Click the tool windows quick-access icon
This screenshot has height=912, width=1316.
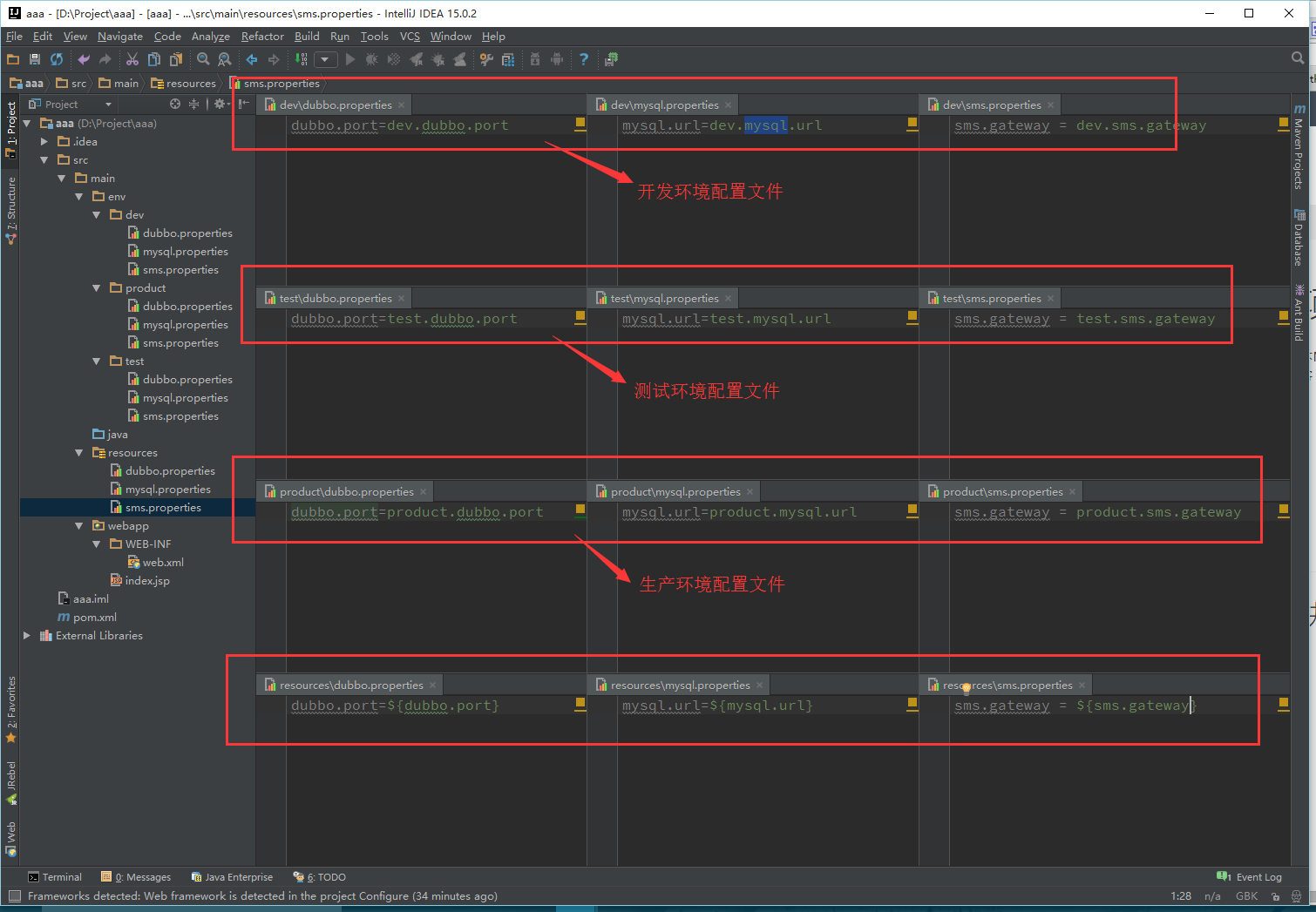tap(14, 896)
